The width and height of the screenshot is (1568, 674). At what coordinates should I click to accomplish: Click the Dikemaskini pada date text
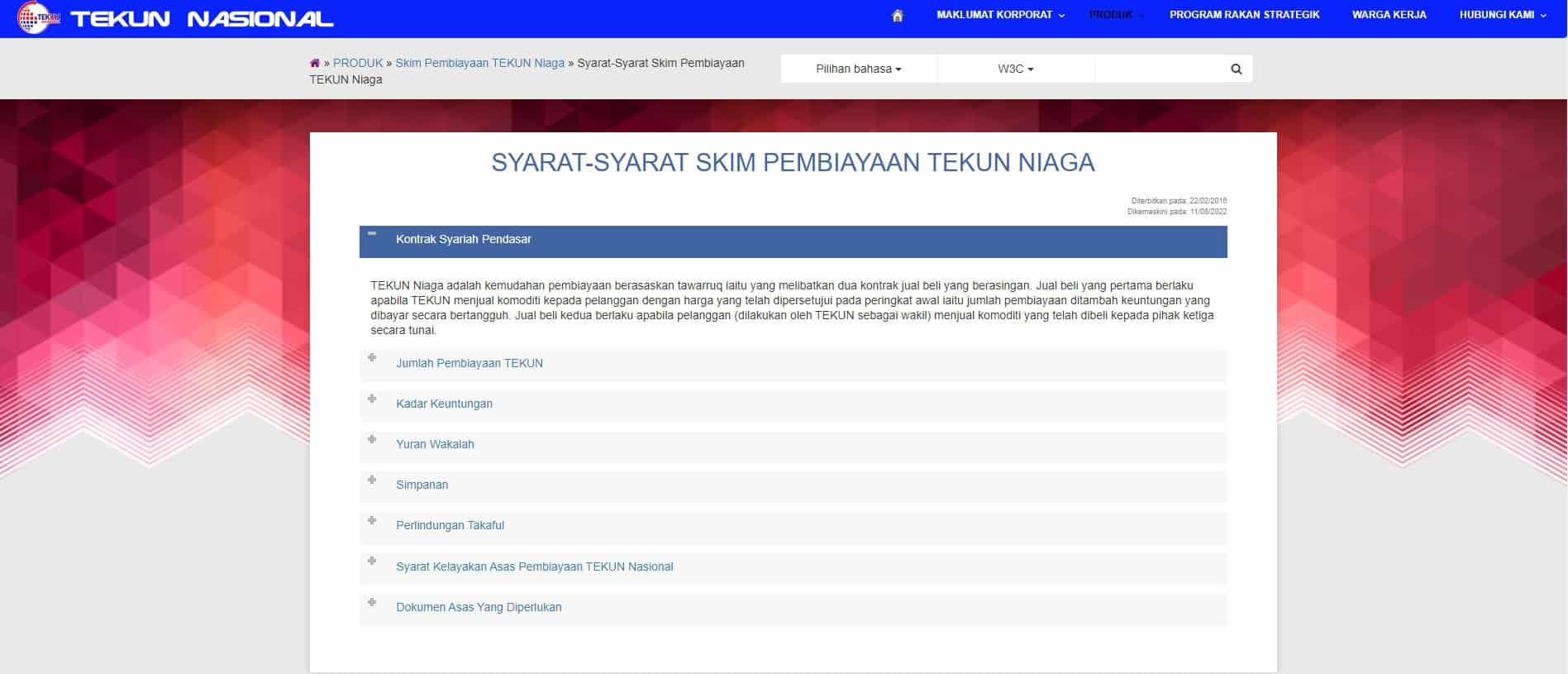point(1177,212)
